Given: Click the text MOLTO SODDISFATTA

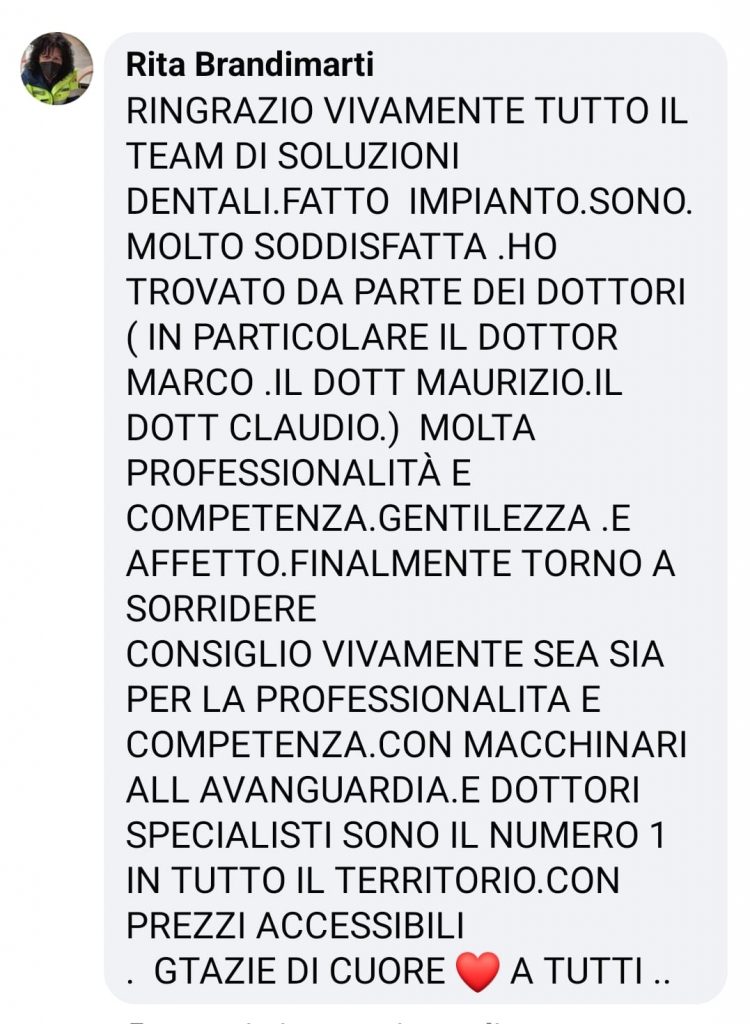Looking at the screenshot, I should point(306,247).
